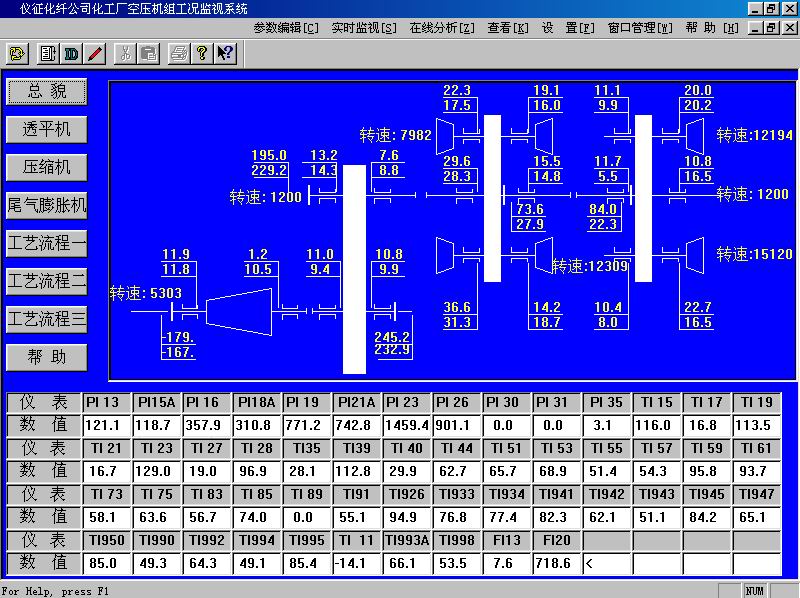This screenshot has width=800, height=598.
Task: Open the 窗口管理 menu
Action: coord(640,28)
